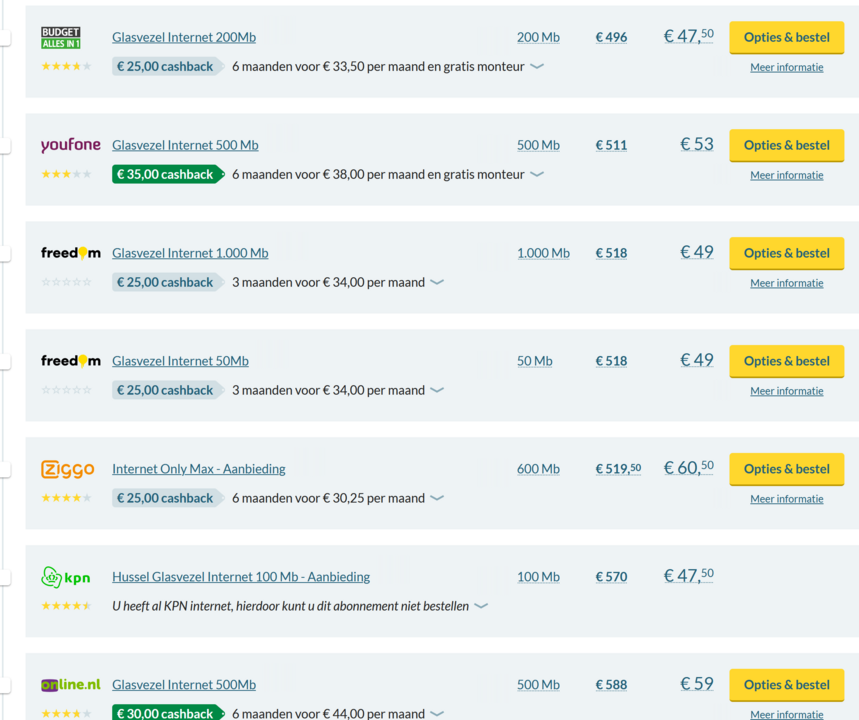Expand the Ziggo € 30,25 per maand promo chevron

[437, 498]
